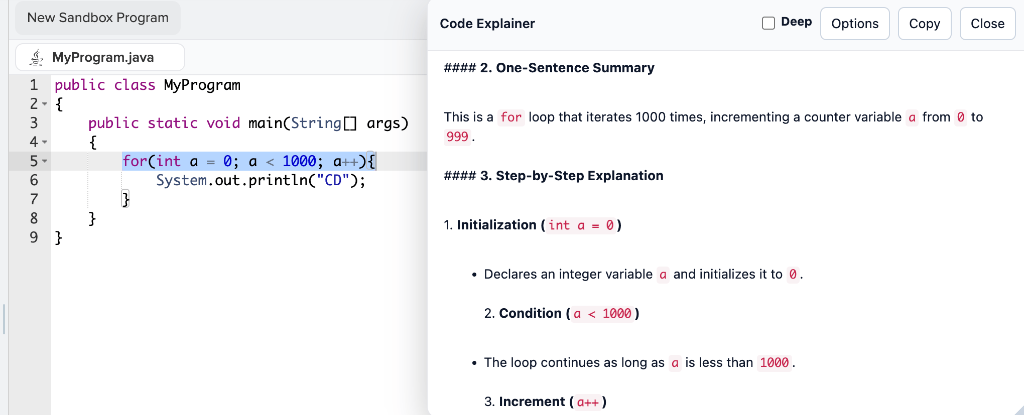Close the Code Explainer panel

pos(987,24)
